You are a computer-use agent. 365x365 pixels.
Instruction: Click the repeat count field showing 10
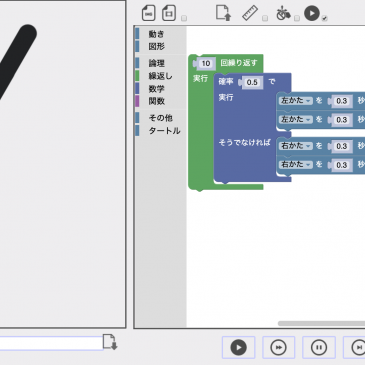(x=206, y=63)
